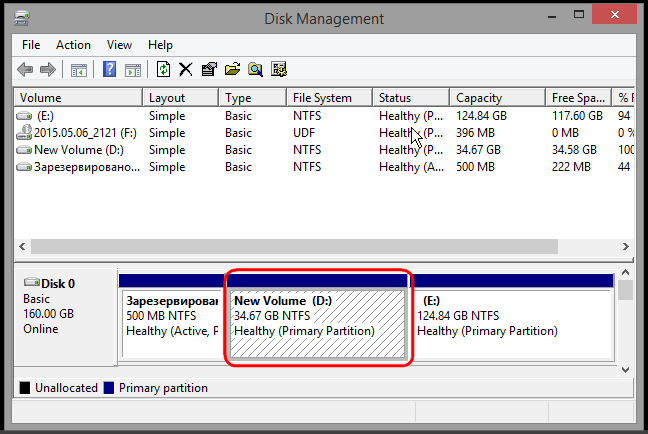This screenshot has width=648, height=434.
Task: Open Properties via the toolbar icon
Action: (x=209, y=69)
